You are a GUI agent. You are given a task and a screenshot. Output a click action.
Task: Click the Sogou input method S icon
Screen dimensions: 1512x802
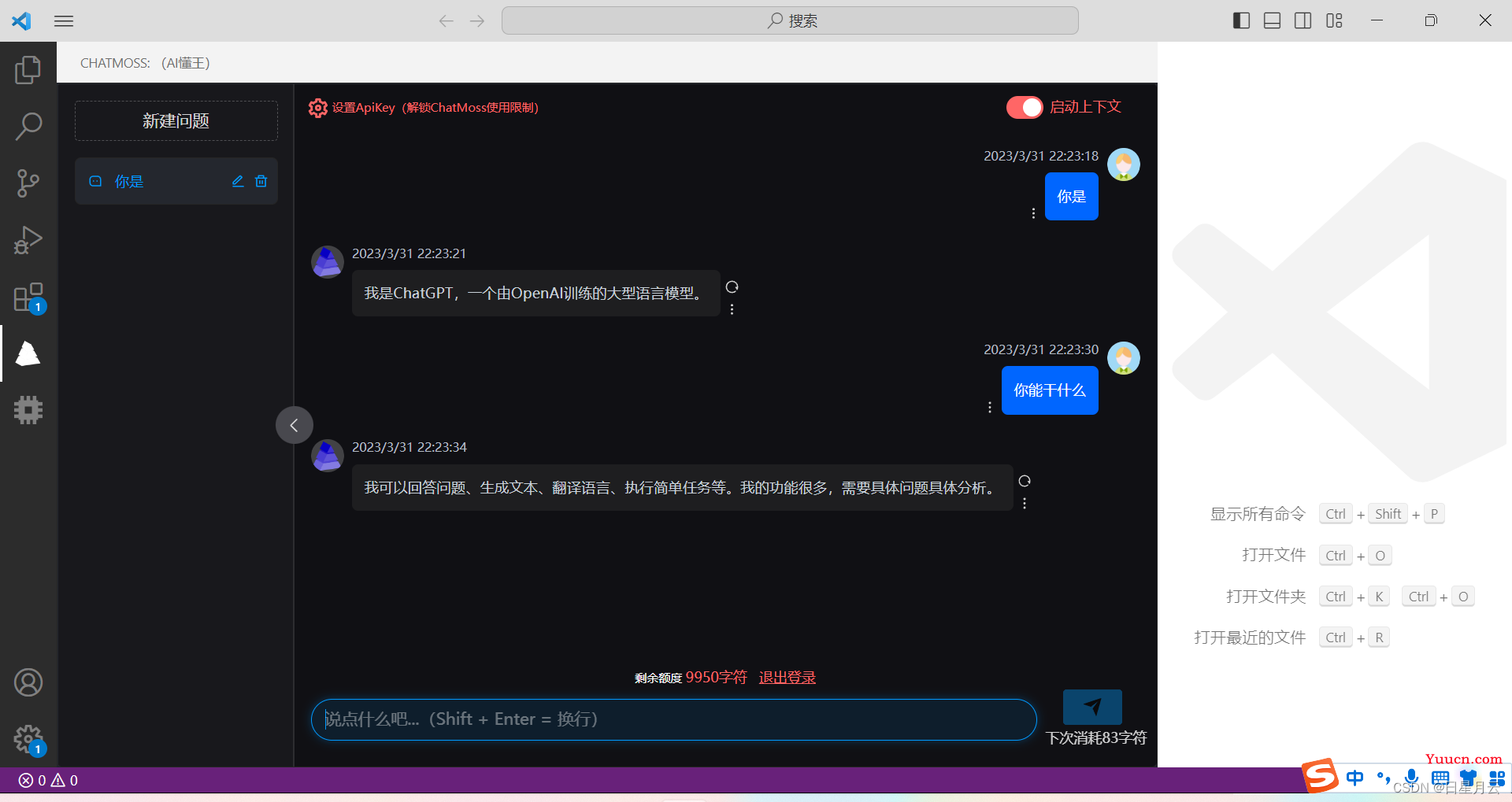[1320, 776]
